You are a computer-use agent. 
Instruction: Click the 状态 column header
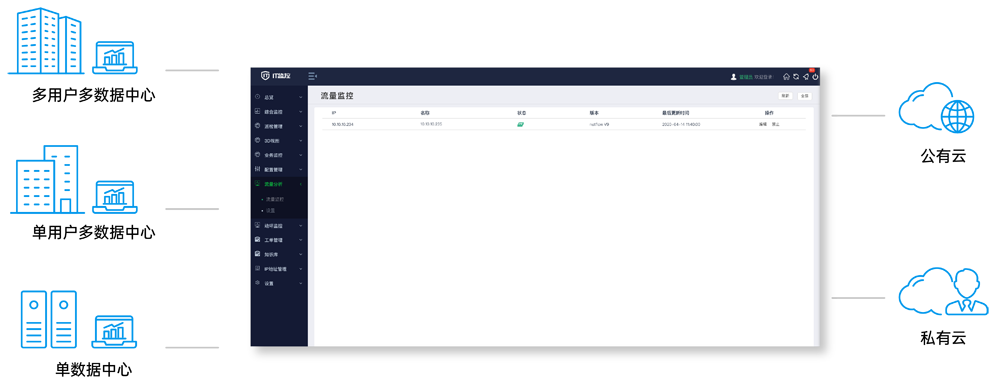[522, 112]
